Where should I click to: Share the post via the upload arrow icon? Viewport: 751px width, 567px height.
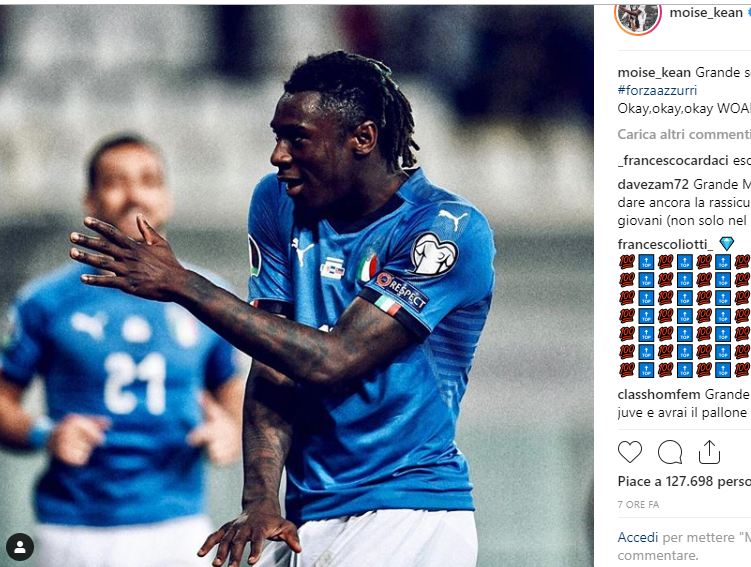(x=709, y=452)
